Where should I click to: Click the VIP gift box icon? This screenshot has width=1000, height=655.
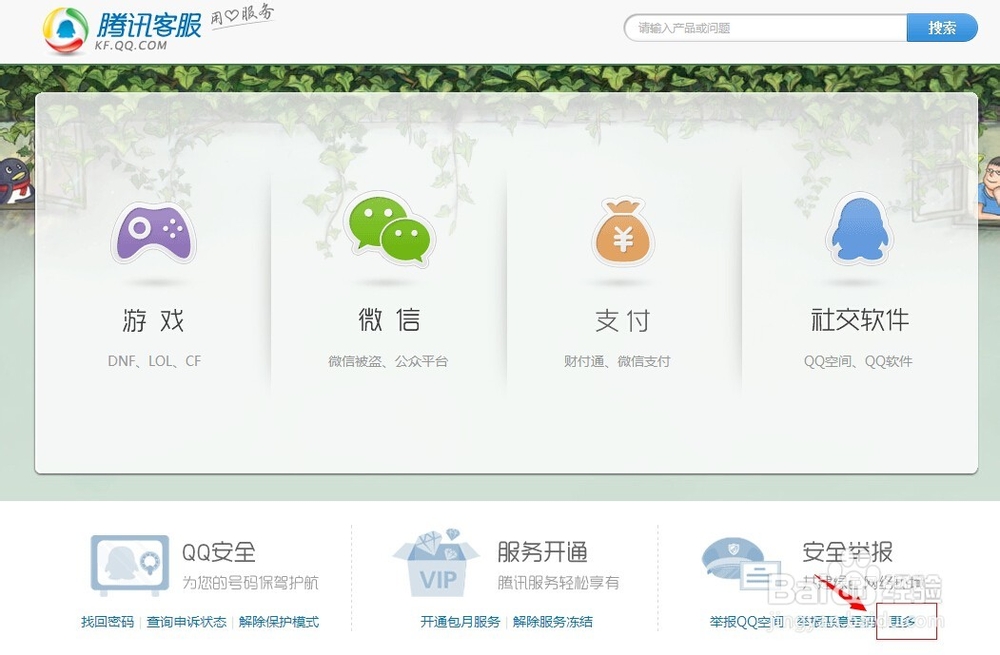(437, 563)
